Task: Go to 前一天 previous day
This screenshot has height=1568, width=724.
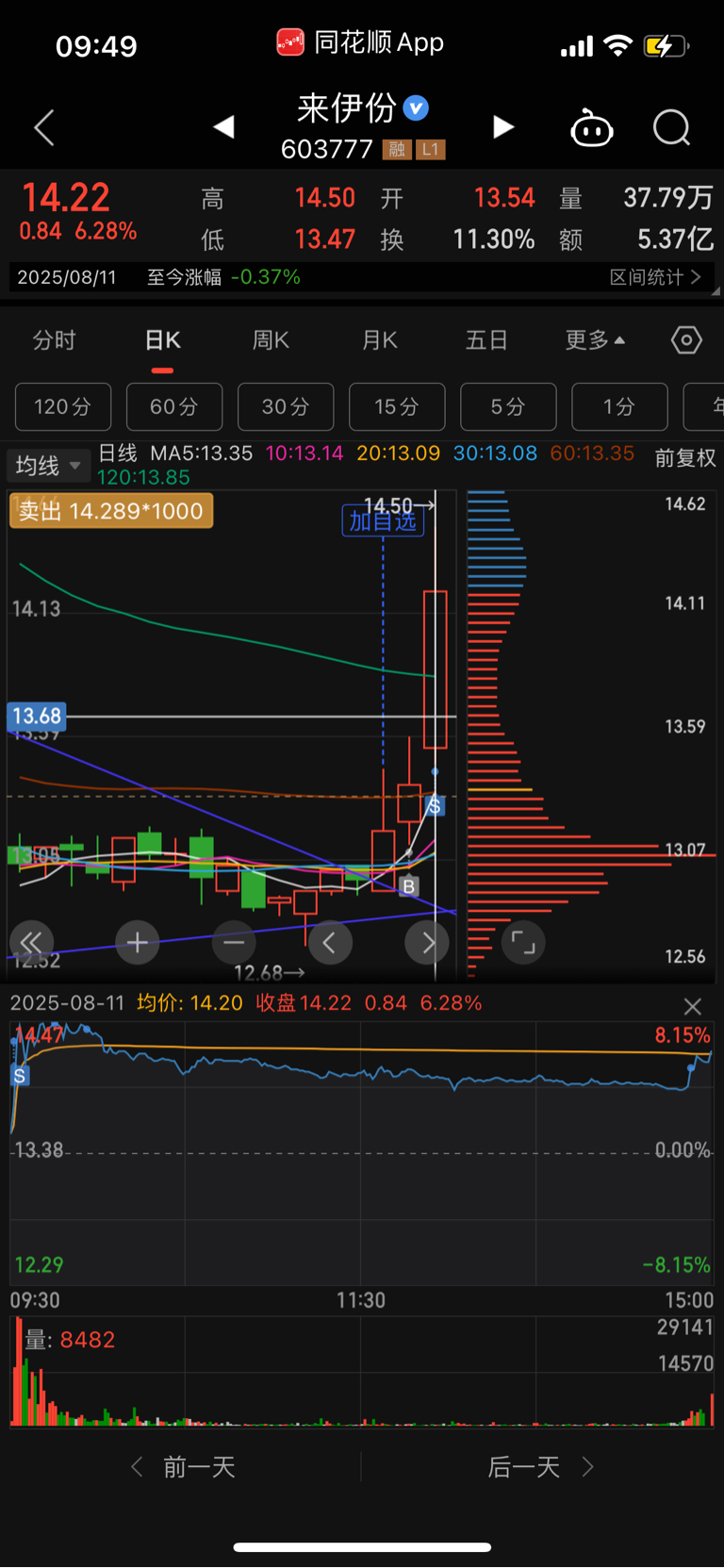Action: point(184,1467)
